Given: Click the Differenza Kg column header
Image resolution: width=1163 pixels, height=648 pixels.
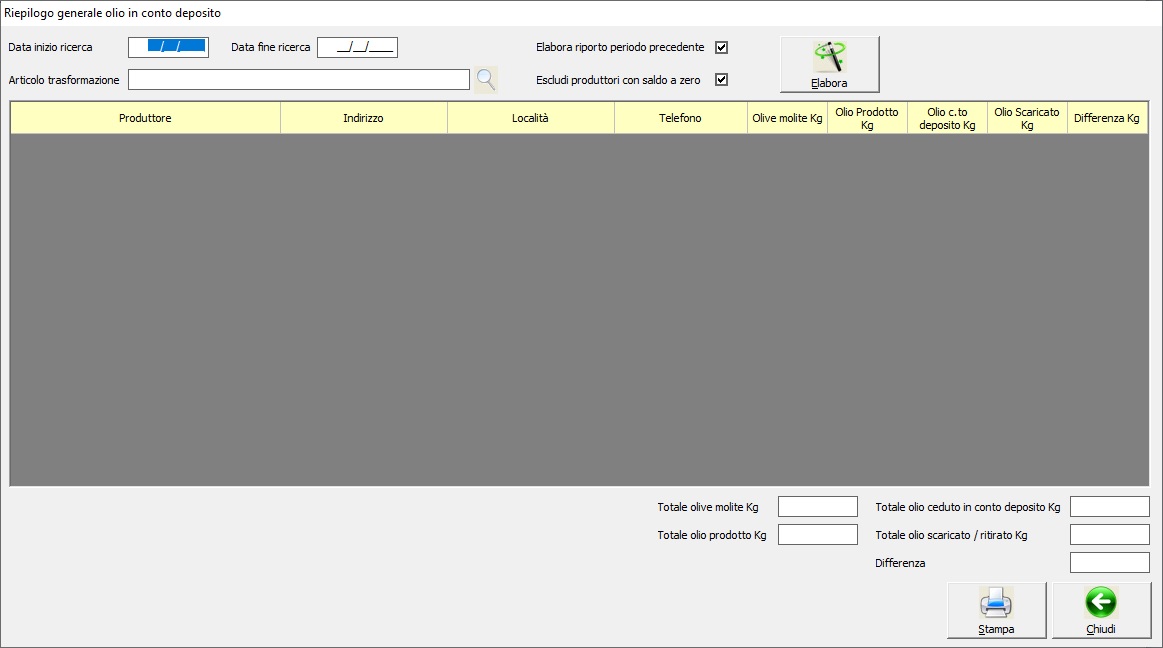Looking at the screenshot, I should click(x=1107, y=118).
